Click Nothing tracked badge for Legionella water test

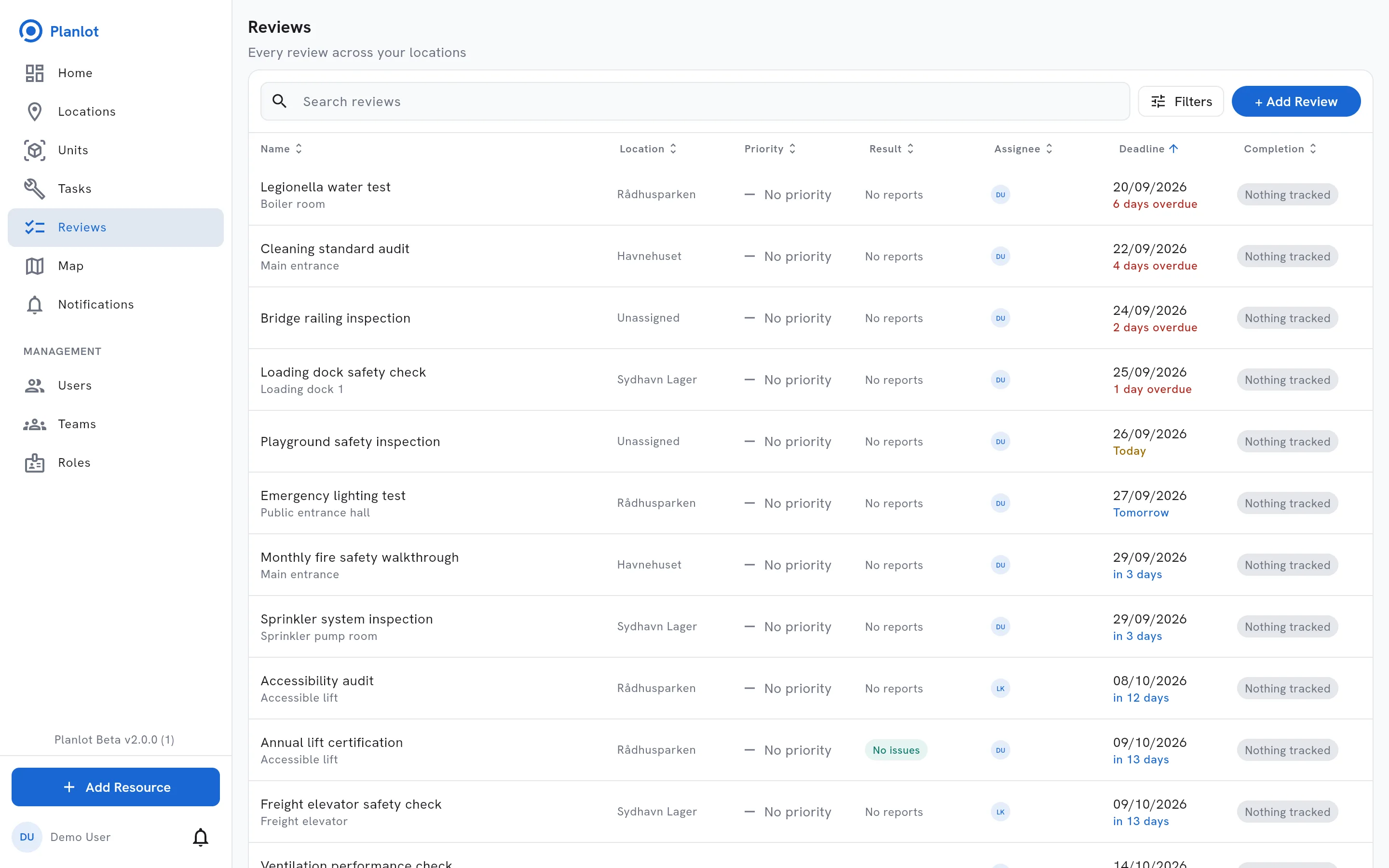[x=1287, y=195]
